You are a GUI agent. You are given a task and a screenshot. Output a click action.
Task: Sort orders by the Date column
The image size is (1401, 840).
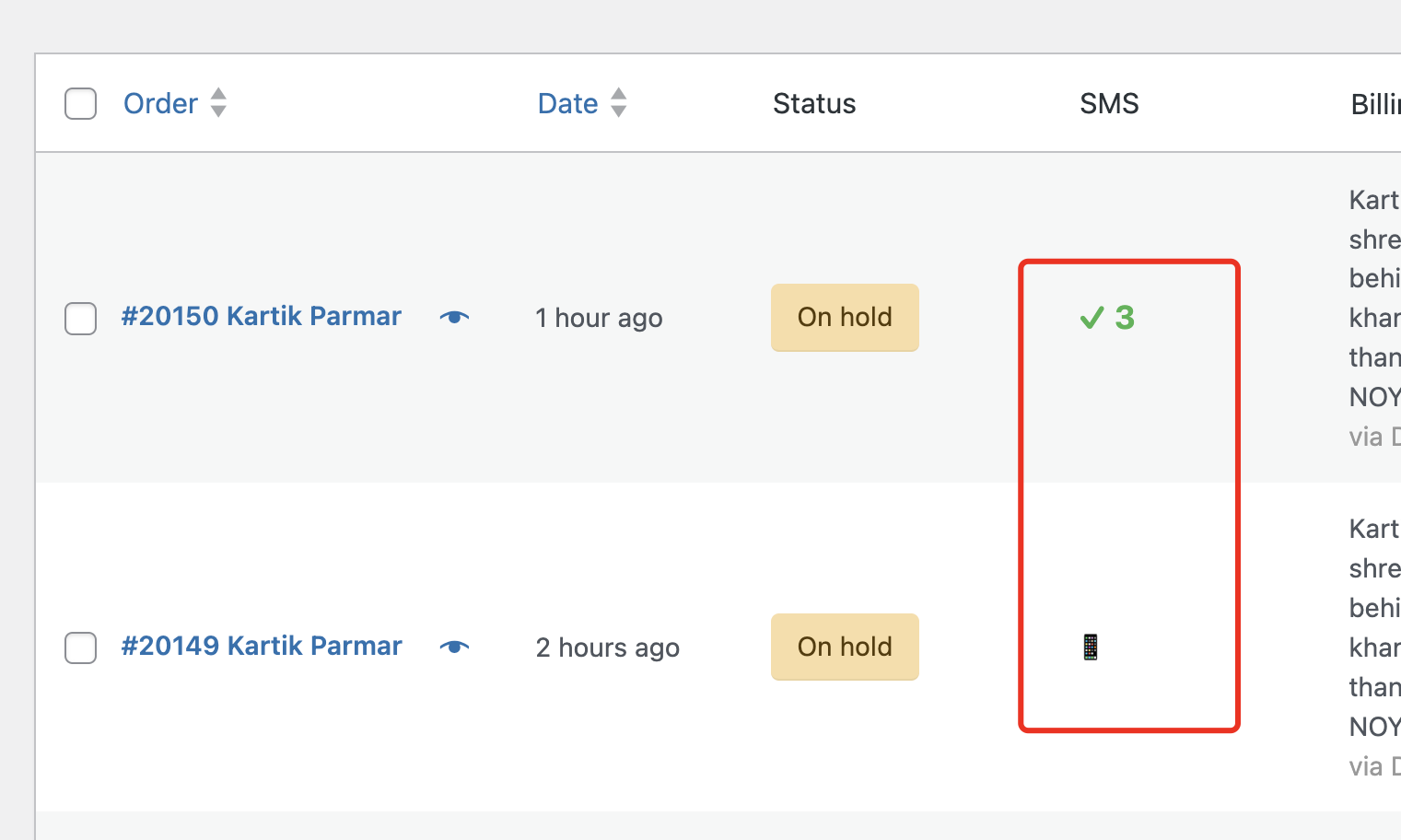567,104
